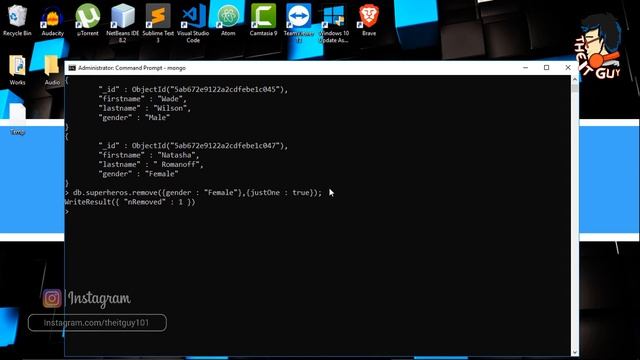Close the Command Prompt mongo window
The image size is (640, 360).
(568, 68)
